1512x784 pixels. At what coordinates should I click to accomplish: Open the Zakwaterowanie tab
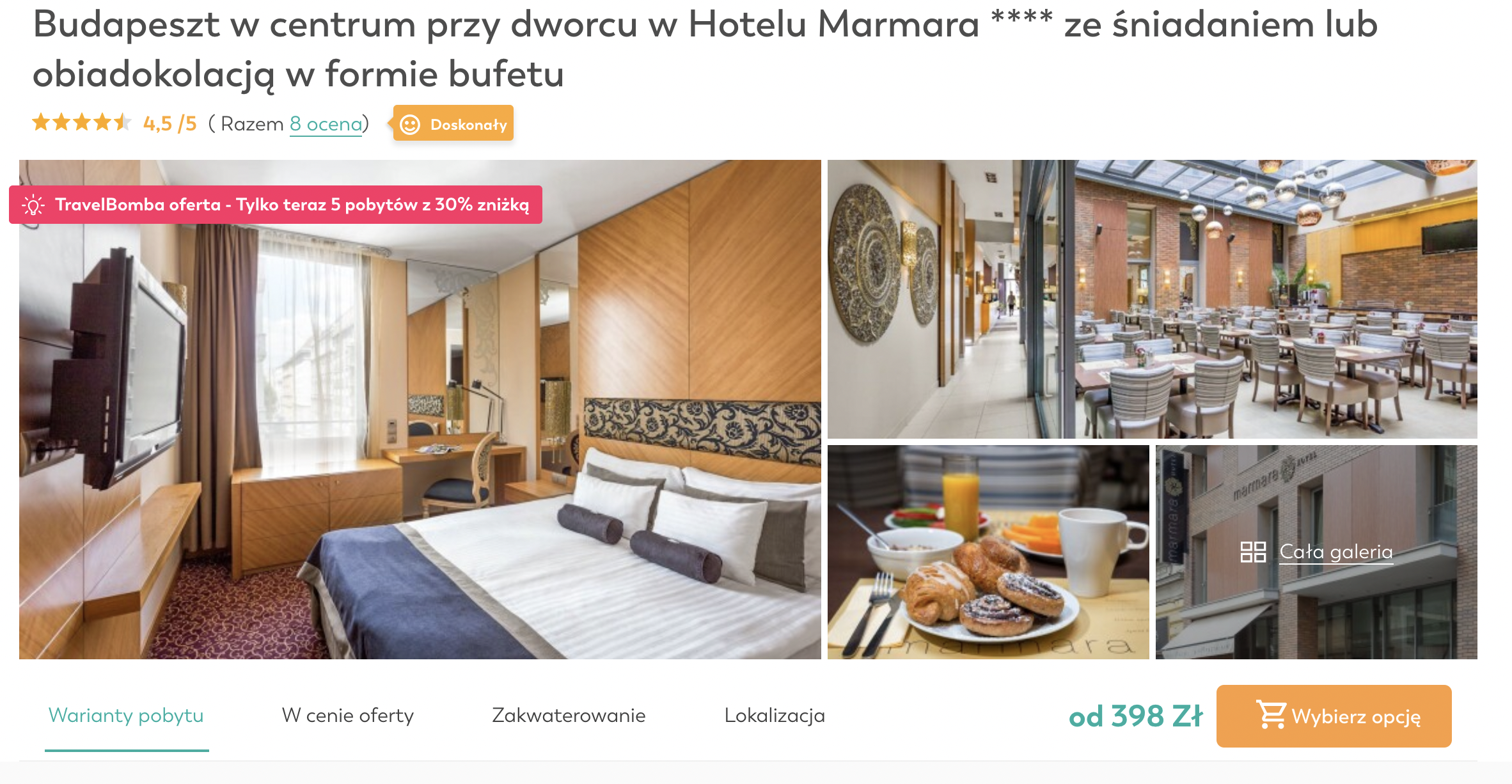tap(569, 716)
